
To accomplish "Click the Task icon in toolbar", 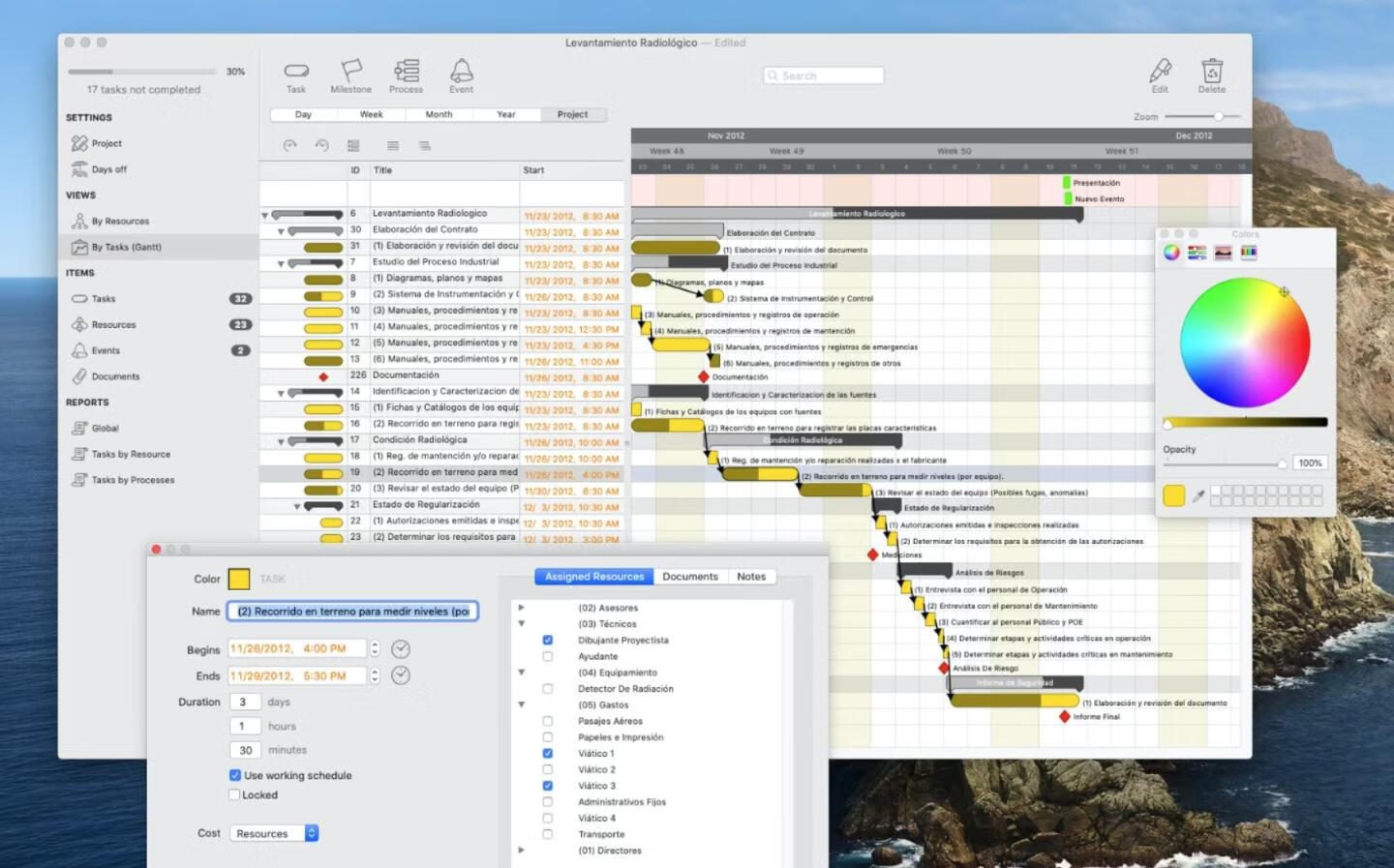I will (296, 72).
